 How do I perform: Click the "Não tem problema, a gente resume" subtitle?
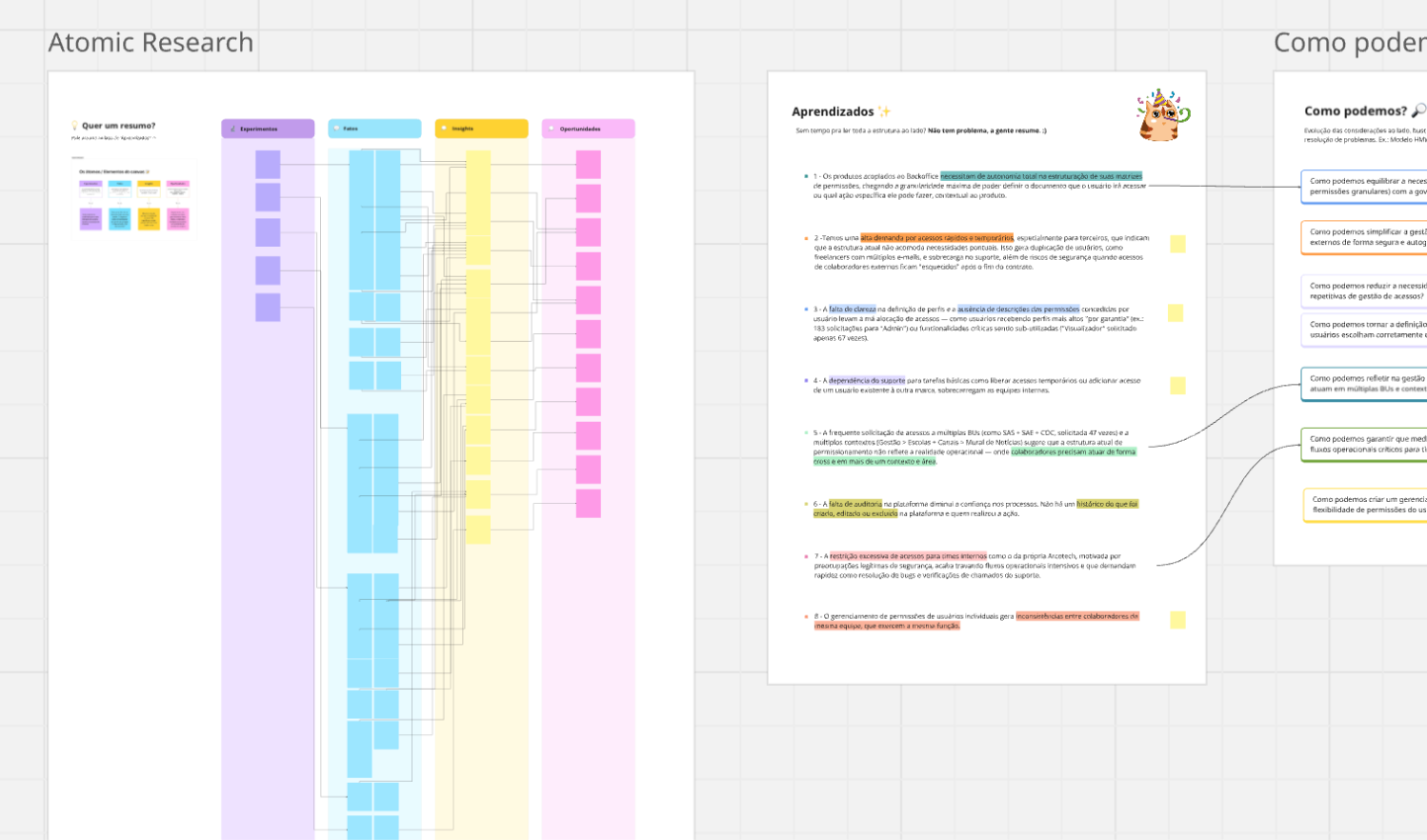(x=987, y=130)
